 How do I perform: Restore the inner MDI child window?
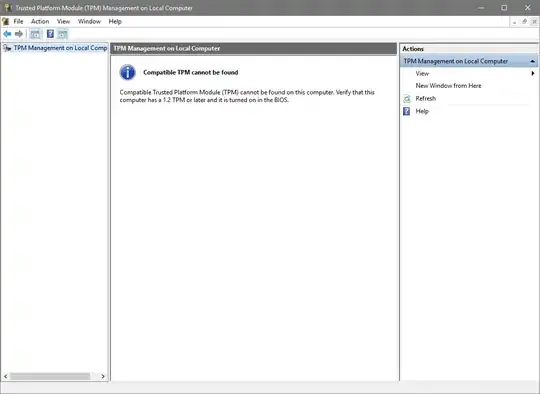(x=524, y=22)
